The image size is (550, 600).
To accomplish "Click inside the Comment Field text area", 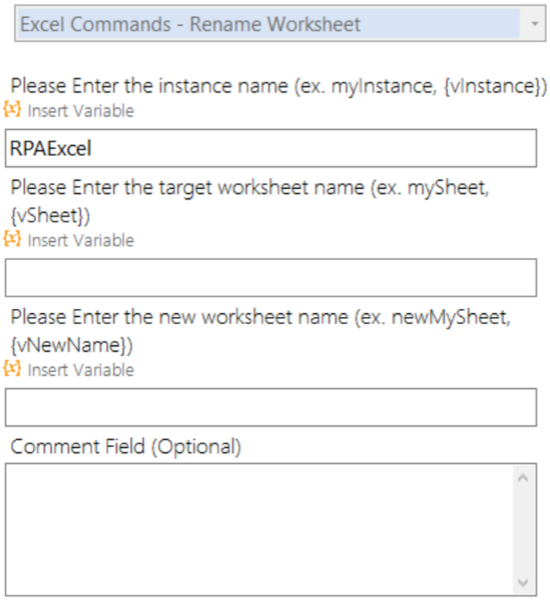I will 259,530.
